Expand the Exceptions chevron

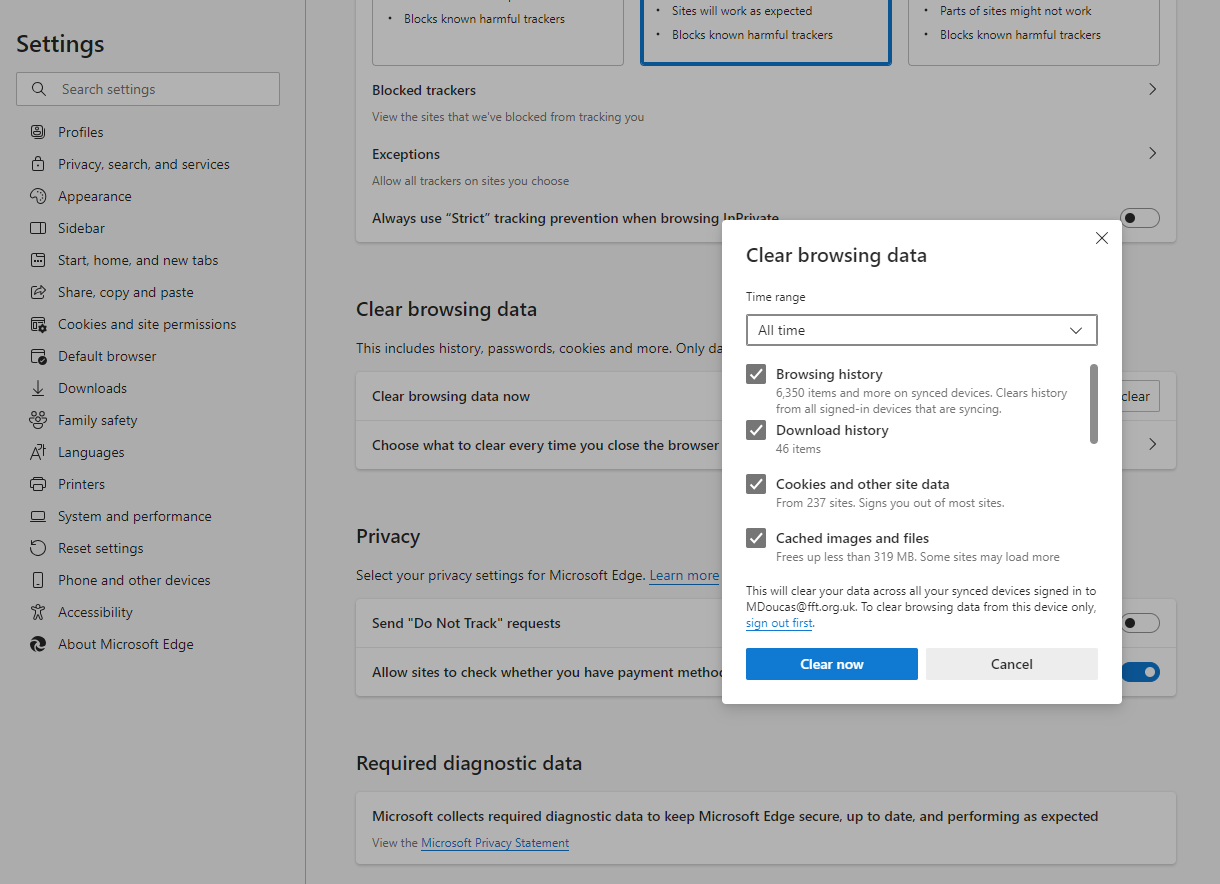point(1152,154)
